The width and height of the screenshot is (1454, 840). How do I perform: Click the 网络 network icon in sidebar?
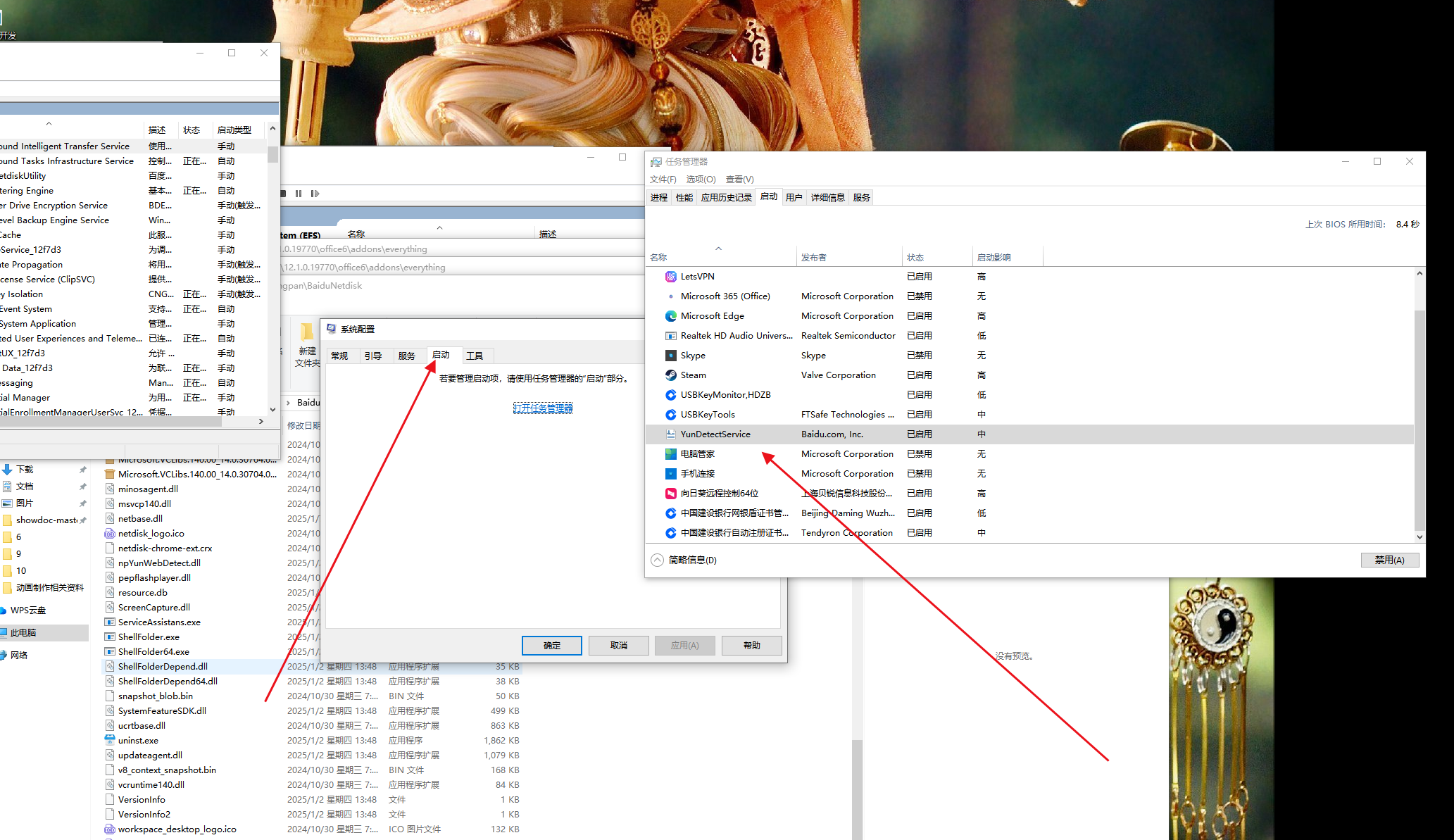[4, 655]
